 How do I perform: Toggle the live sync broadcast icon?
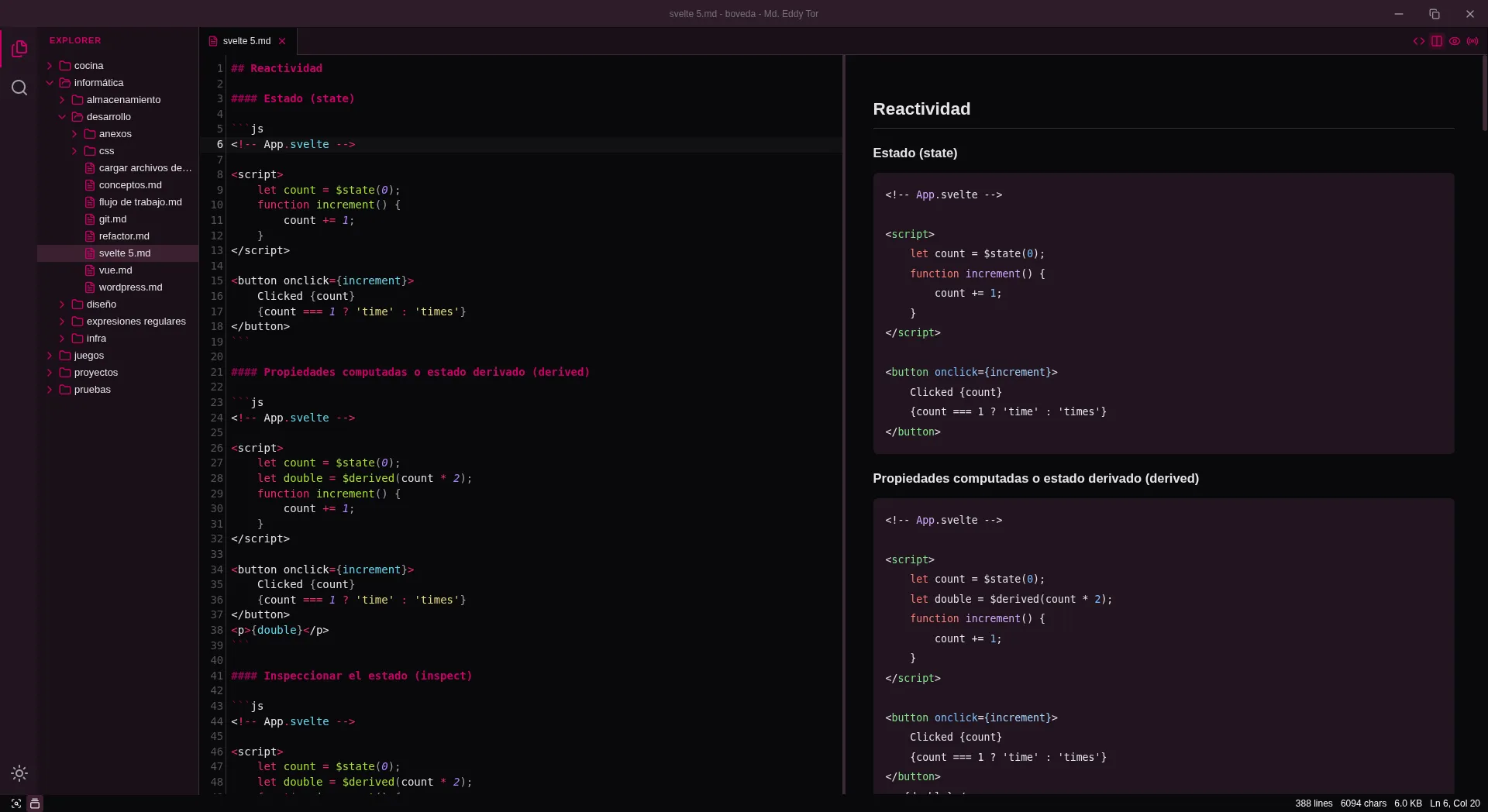[x=1472, y=41]
